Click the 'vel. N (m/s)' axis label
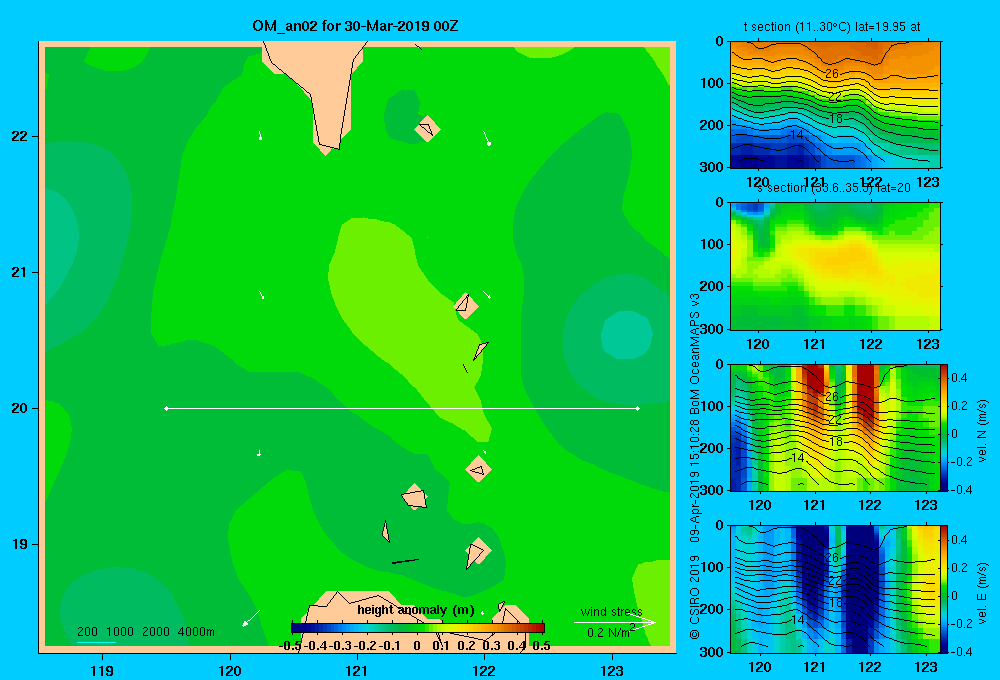This screenshot has height=680, width=1000. tap(983, 431)
